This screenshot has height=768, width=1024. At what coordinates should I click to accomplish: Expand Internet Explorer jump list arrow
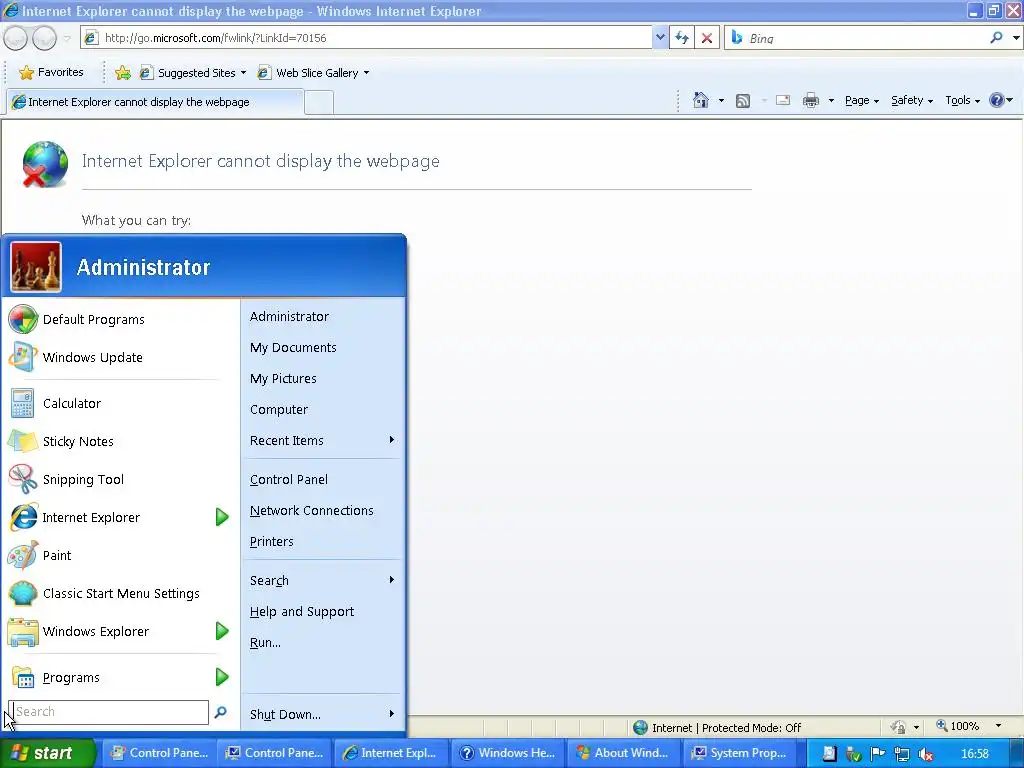click(222, 517)
